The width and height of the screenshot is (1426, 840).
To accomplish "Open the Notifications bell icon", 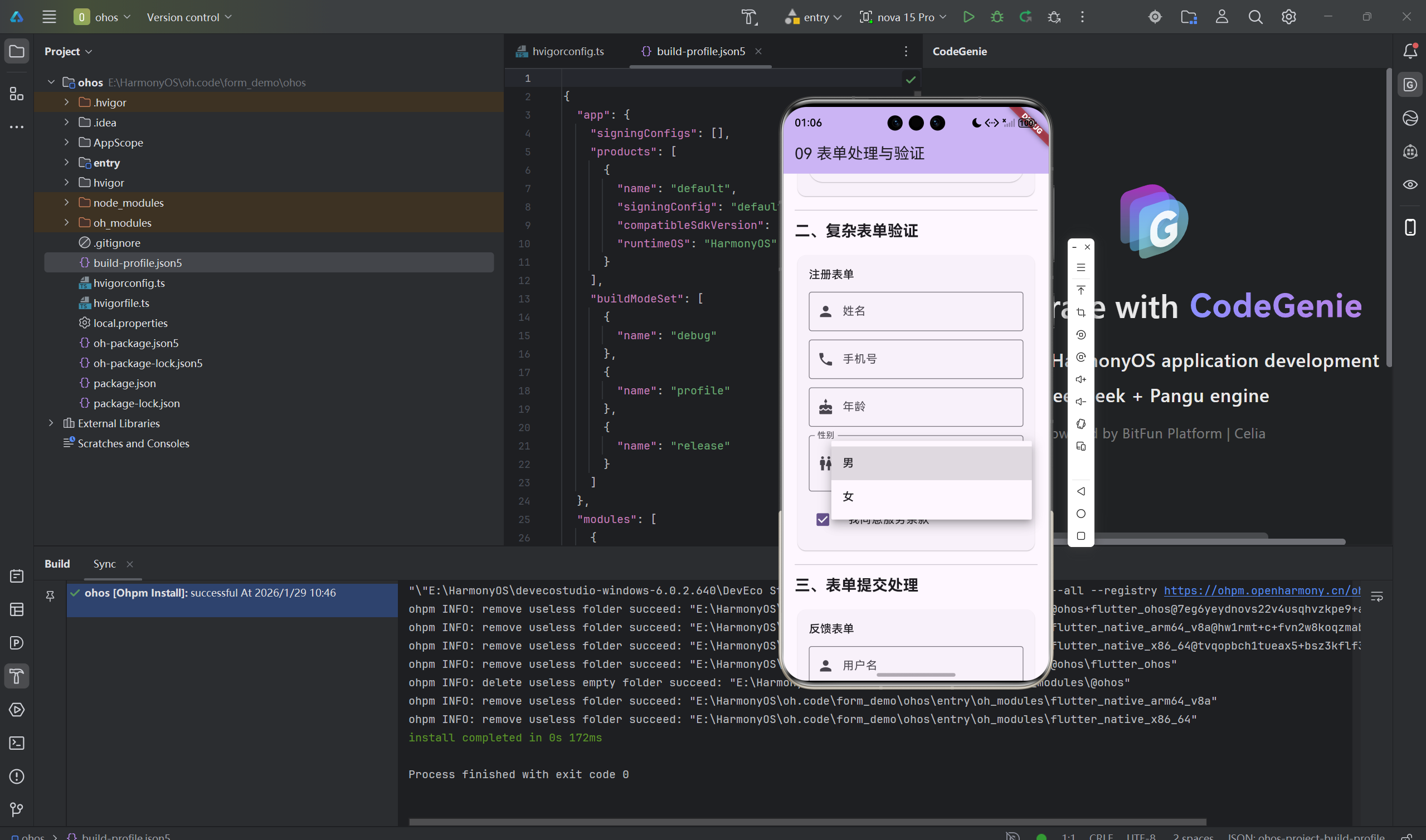I will click(x=1410, y=51).
